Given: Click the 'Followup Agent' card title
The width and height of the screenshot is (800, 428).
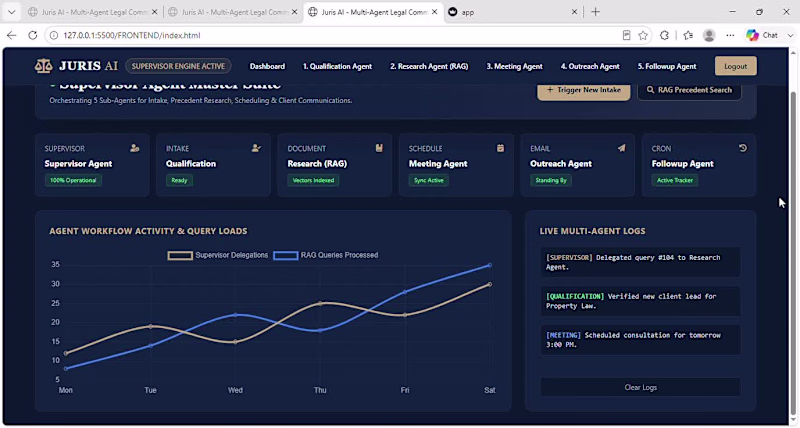Looking at the screenshot, I should tap(683, 164).
